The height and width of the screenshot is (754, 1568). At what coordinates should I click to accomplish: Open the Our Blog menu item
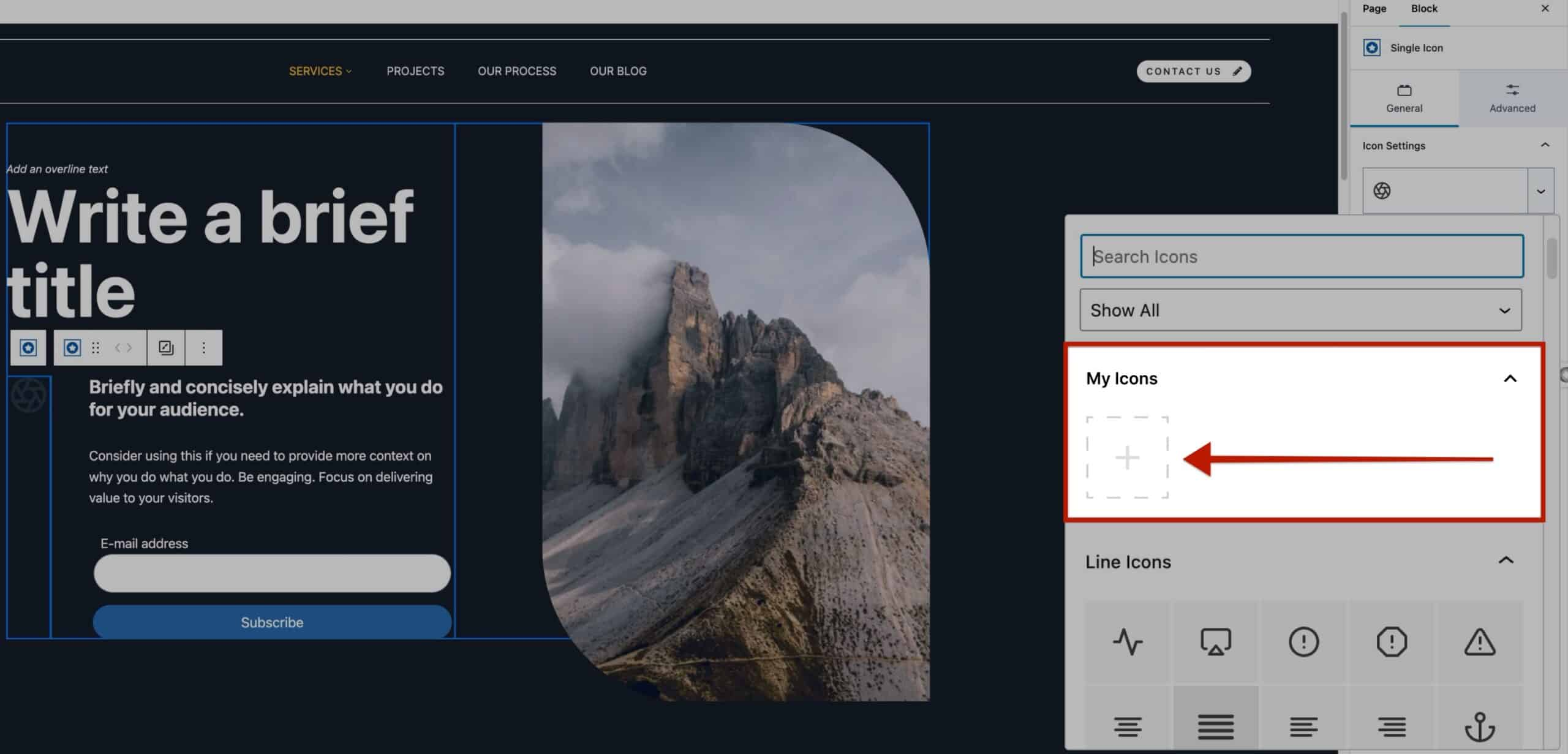coord(618,71)
